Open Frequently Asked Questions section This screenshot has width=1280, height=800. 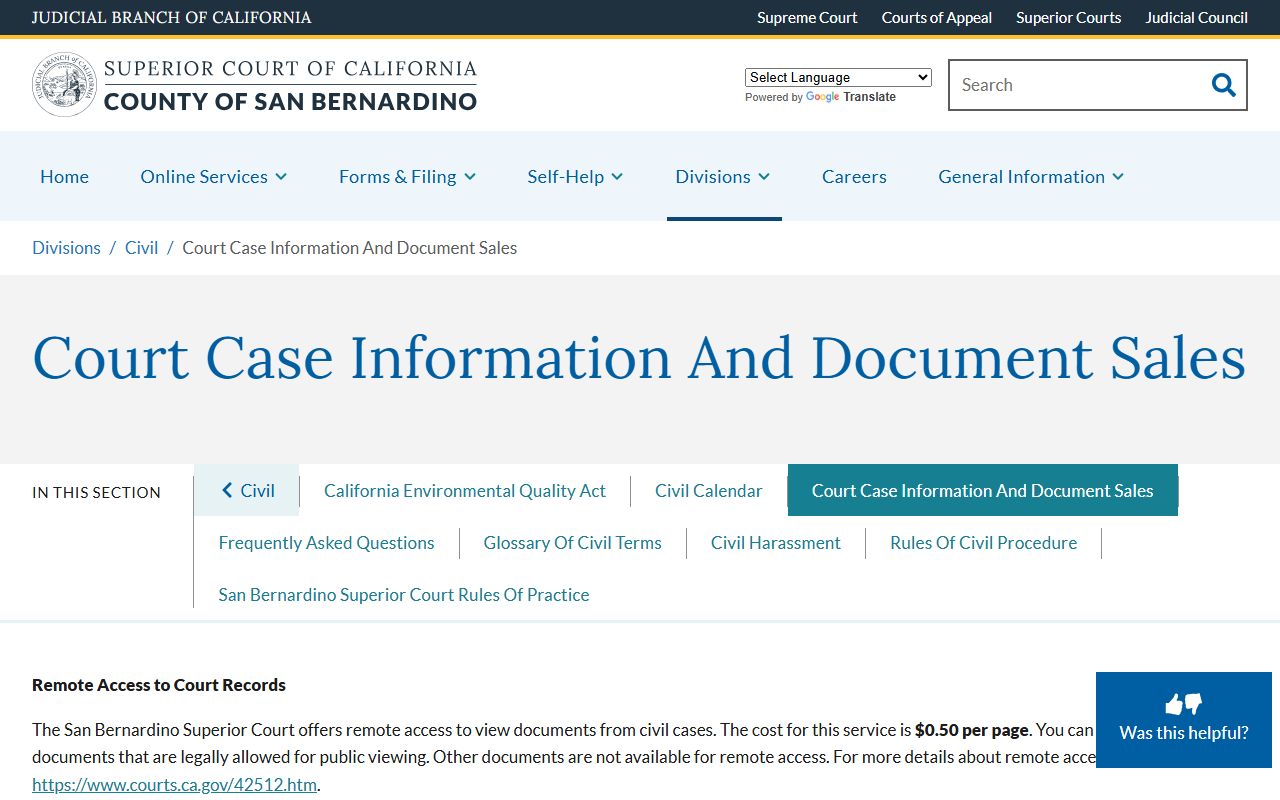click(x=327, y=542)
